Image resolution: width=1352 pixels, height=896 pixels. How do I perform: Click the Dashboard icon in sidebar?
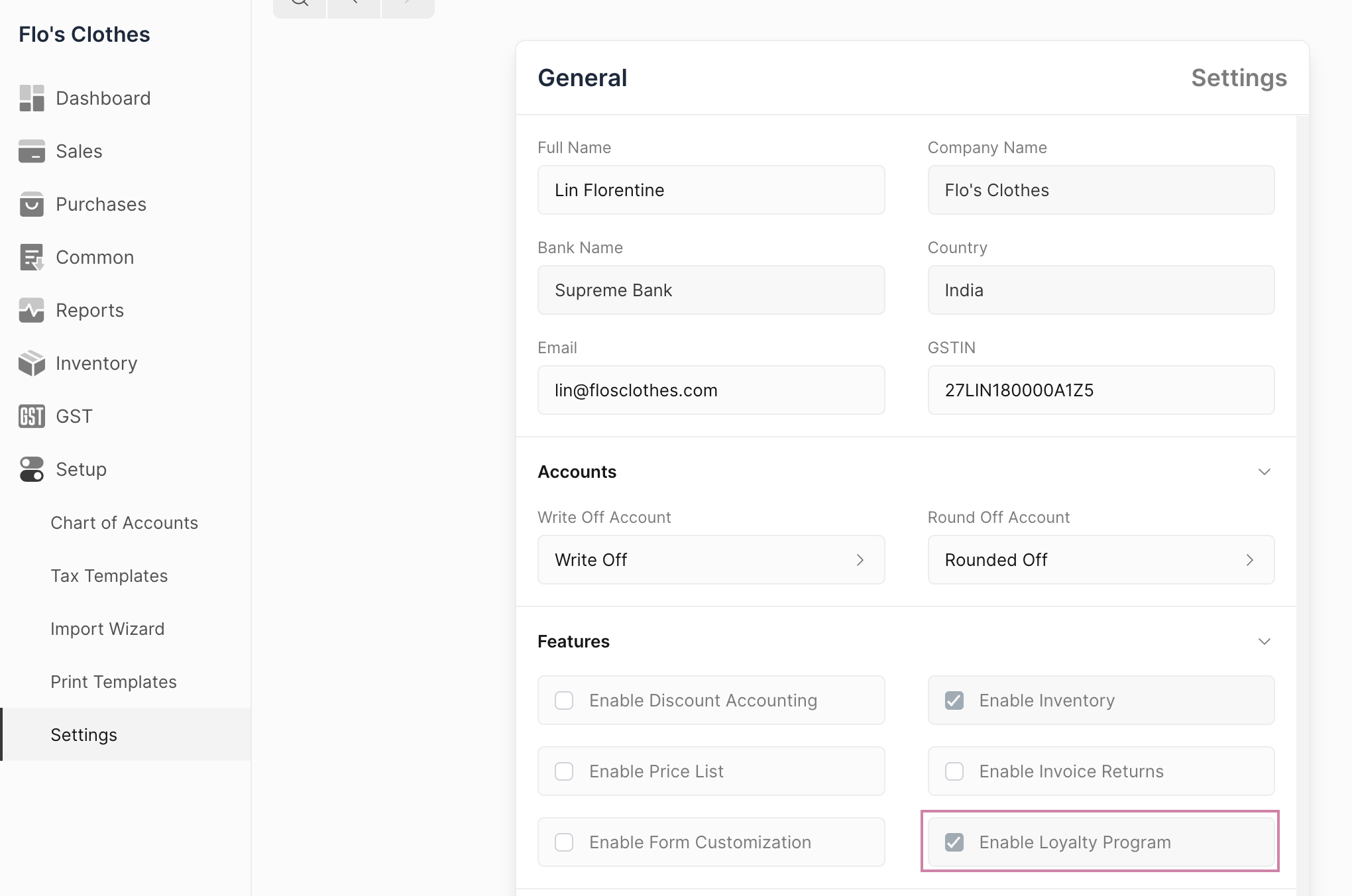31,98
